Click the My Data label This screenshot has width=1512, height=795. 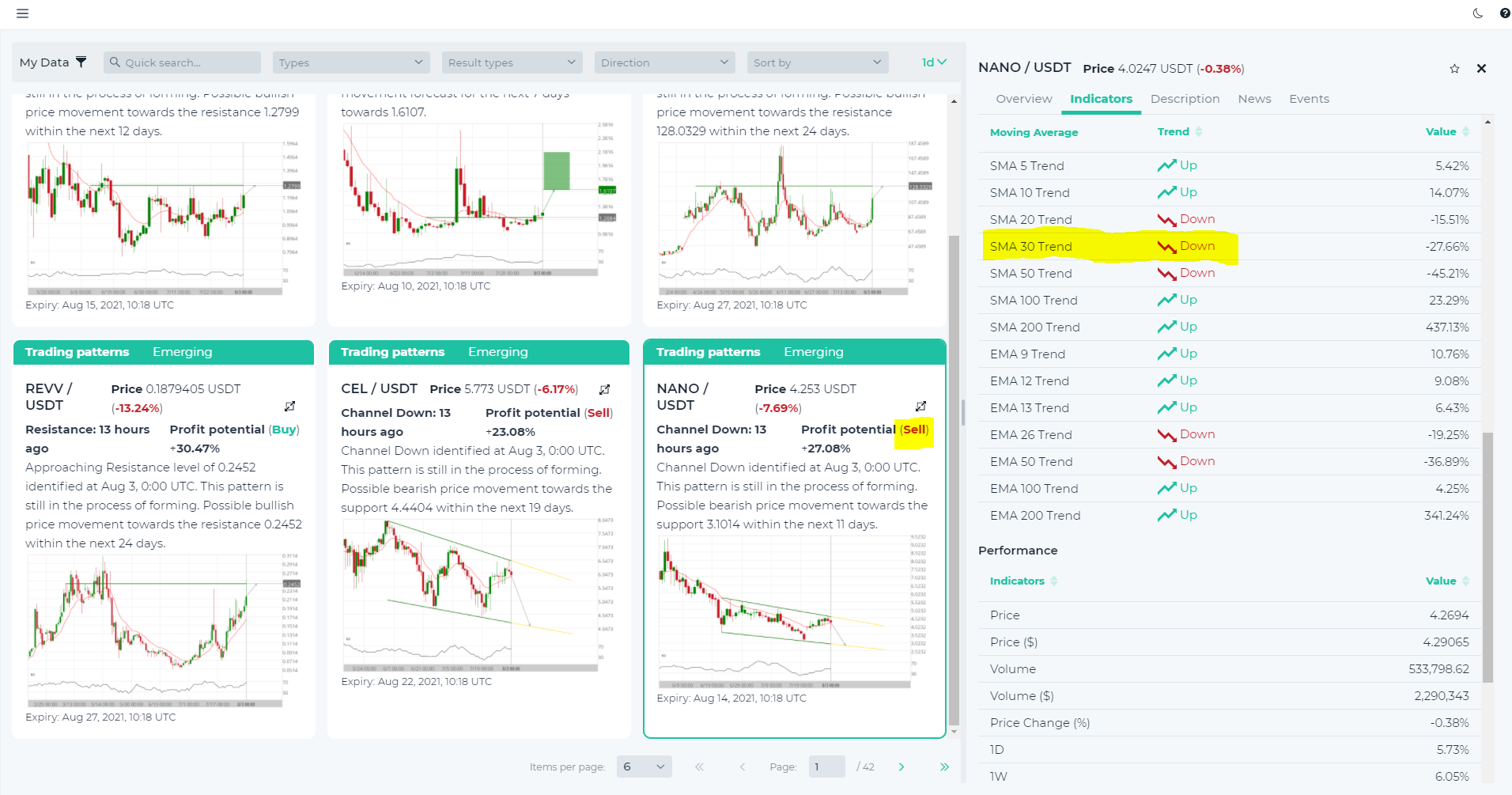[x=44, y=62]
